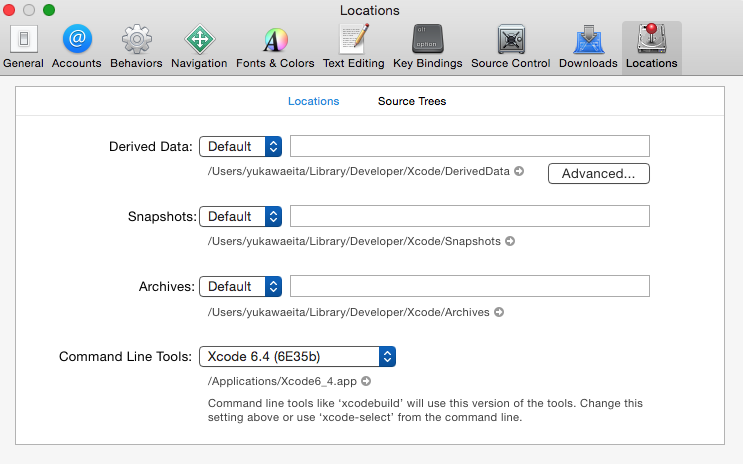Click the Xcode/Archives path text

348,312
